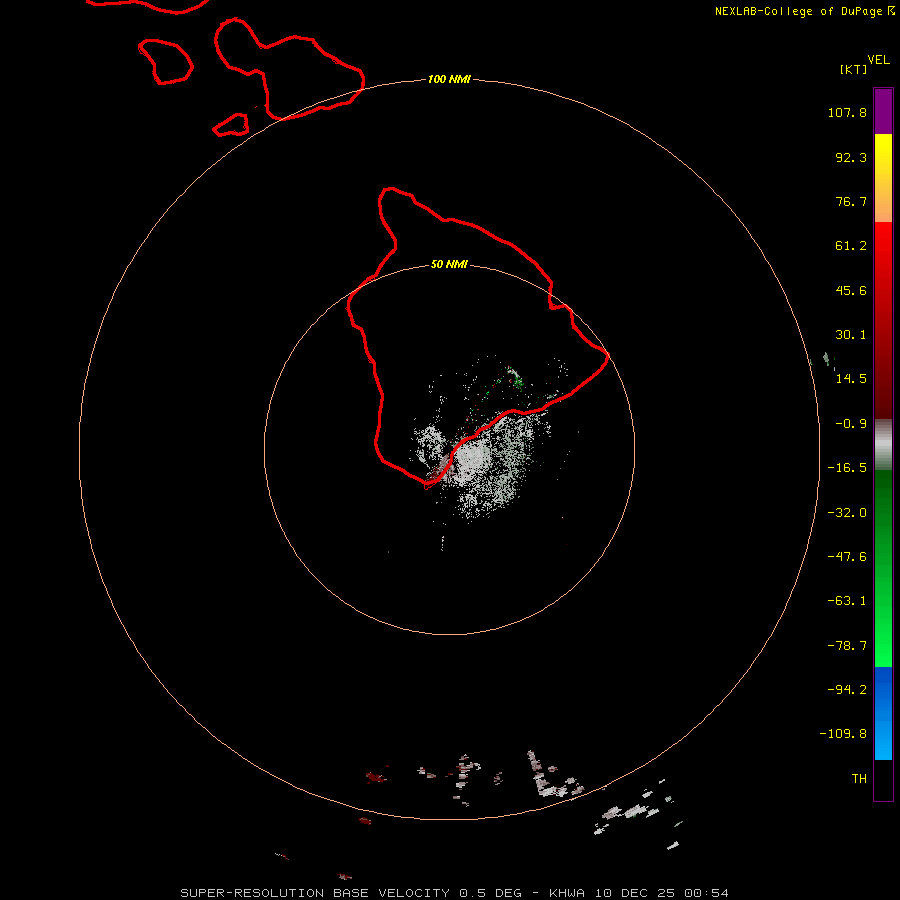Click the 14.5 velocity scale value
The width and height of the screenshot is (900, 900).
(x=851, y=379)
